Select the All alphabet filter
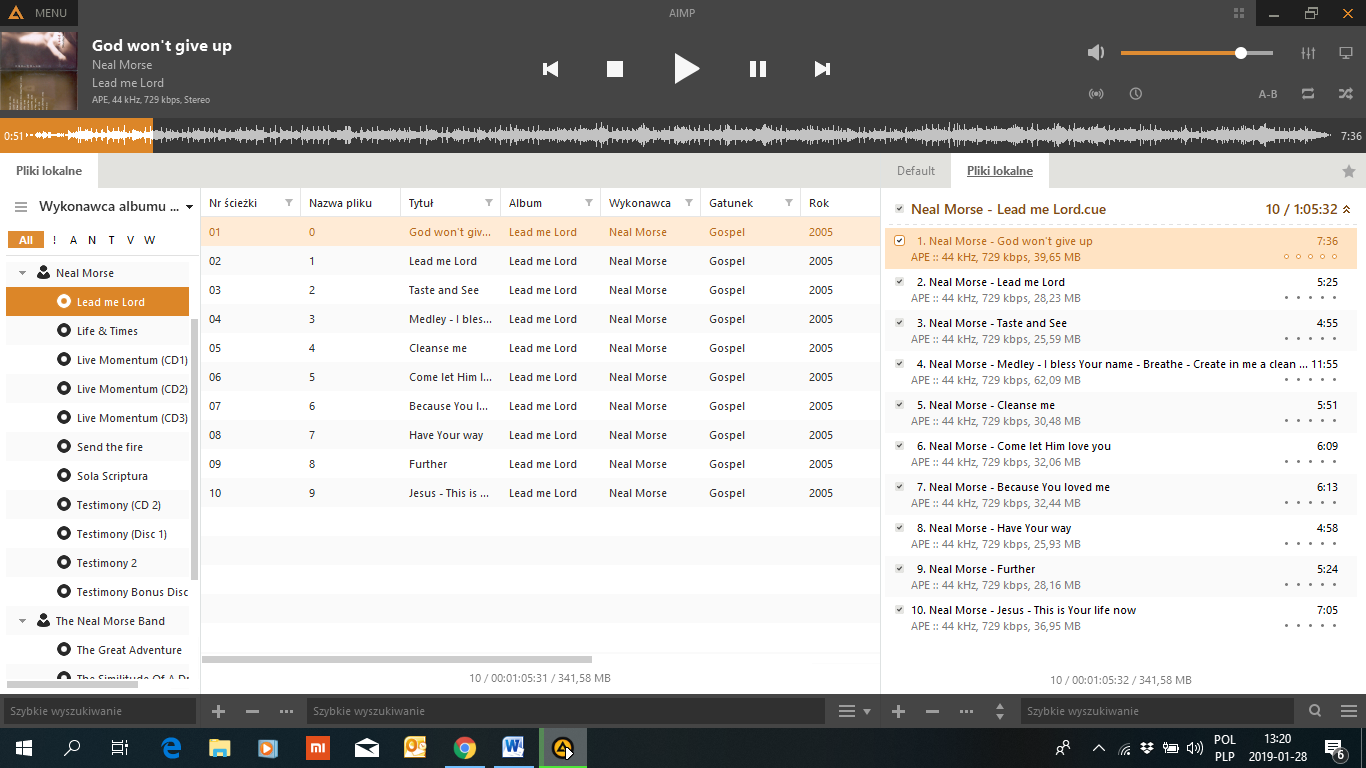The width and height of the screenshot is (1366, 768). point(26,240)
